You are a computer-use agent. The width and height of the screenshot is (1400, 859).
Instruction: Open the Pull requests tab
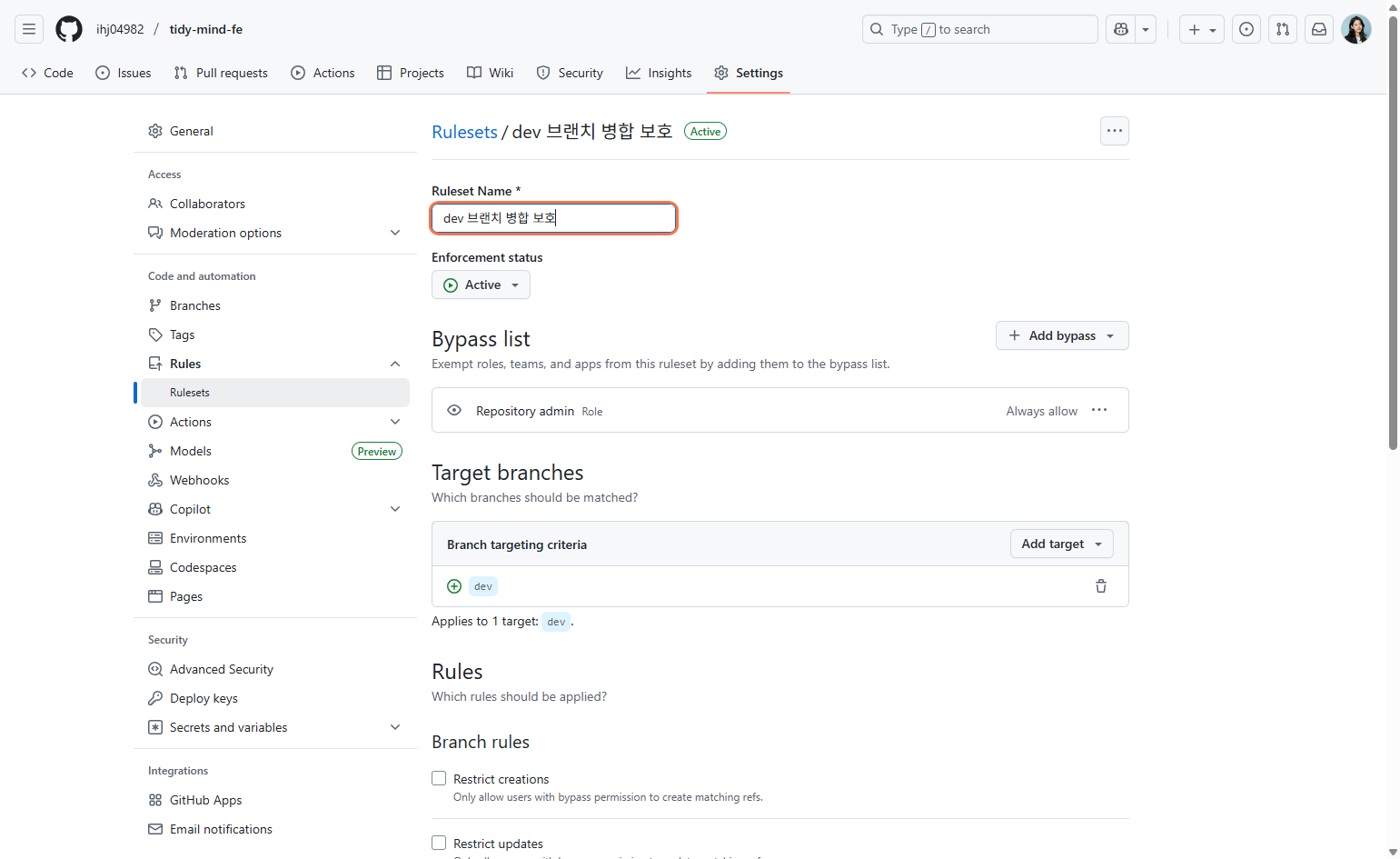pos(221,73)
